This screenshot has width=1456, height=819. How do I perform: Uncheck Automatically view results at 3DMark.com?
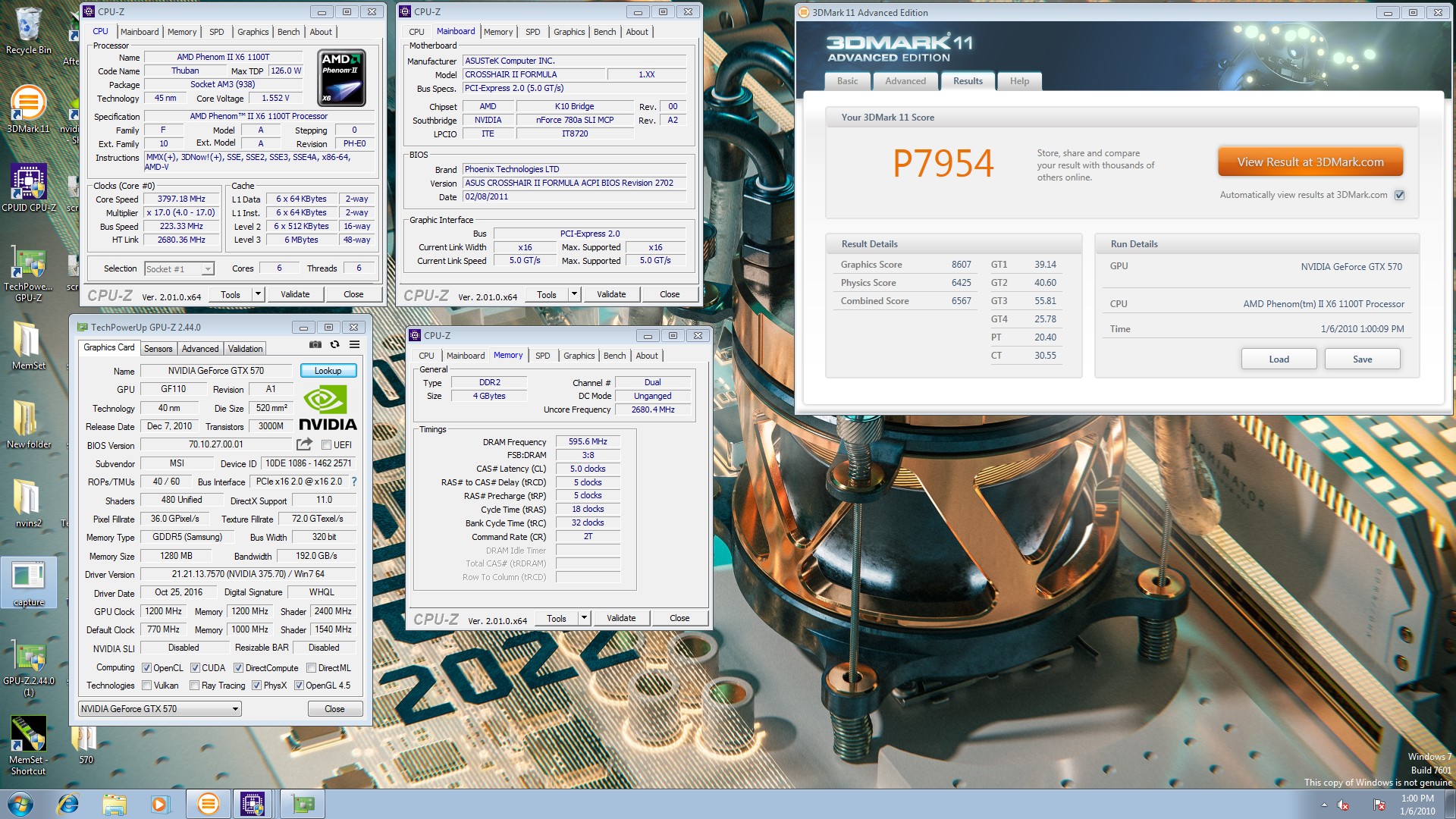(1400, 195)
